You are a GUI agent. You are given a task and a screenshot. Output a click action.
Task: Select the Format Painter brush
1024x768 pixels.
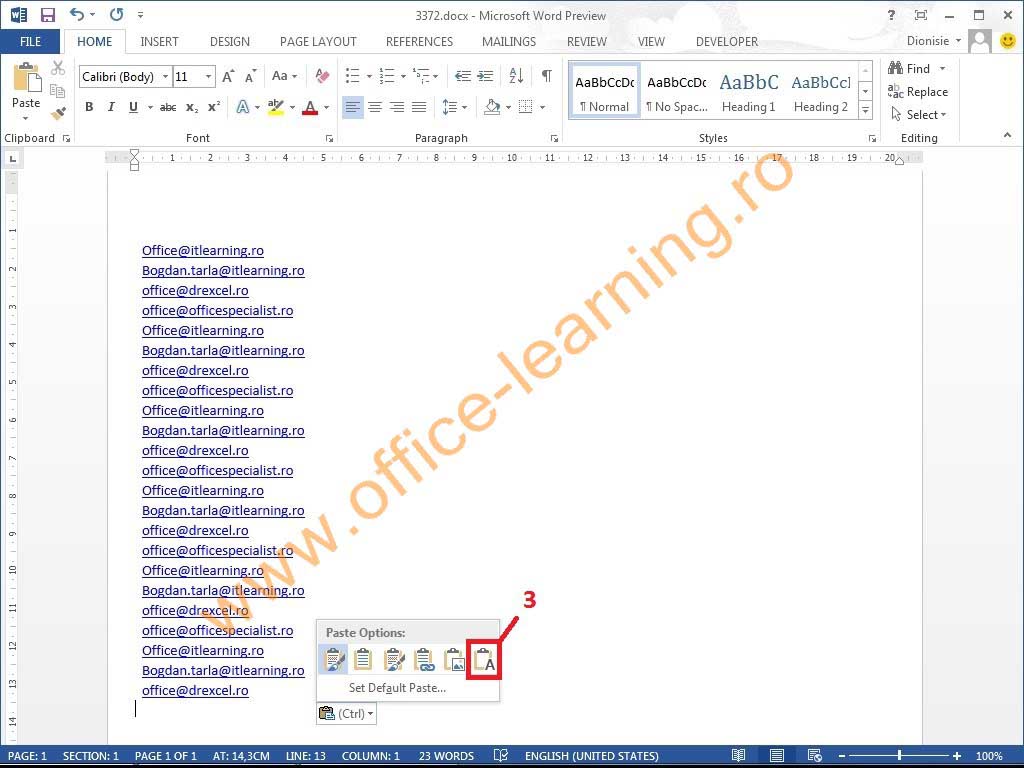coord(58,114)
